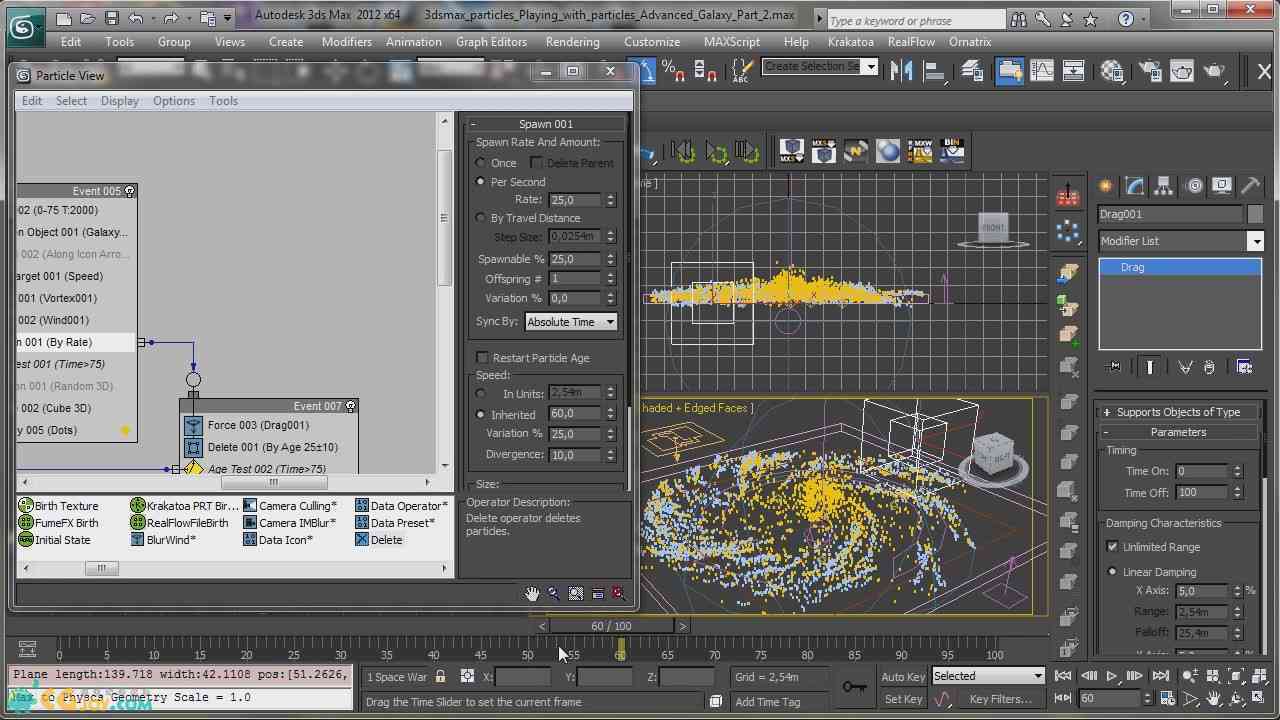Open the Modifiers menu
This screenshot has height=720, width=1280.
click(347, 42)
